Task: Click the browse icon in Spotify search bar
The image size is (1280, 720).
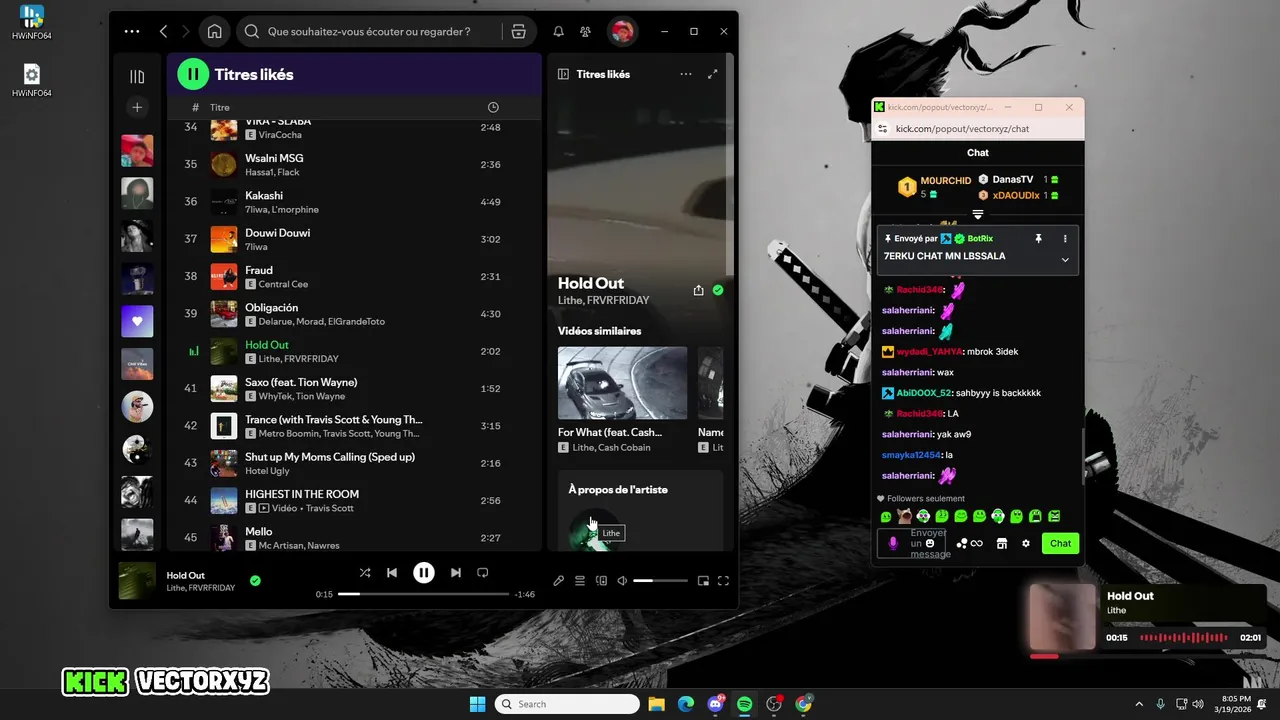Action: tap(518, 31)
